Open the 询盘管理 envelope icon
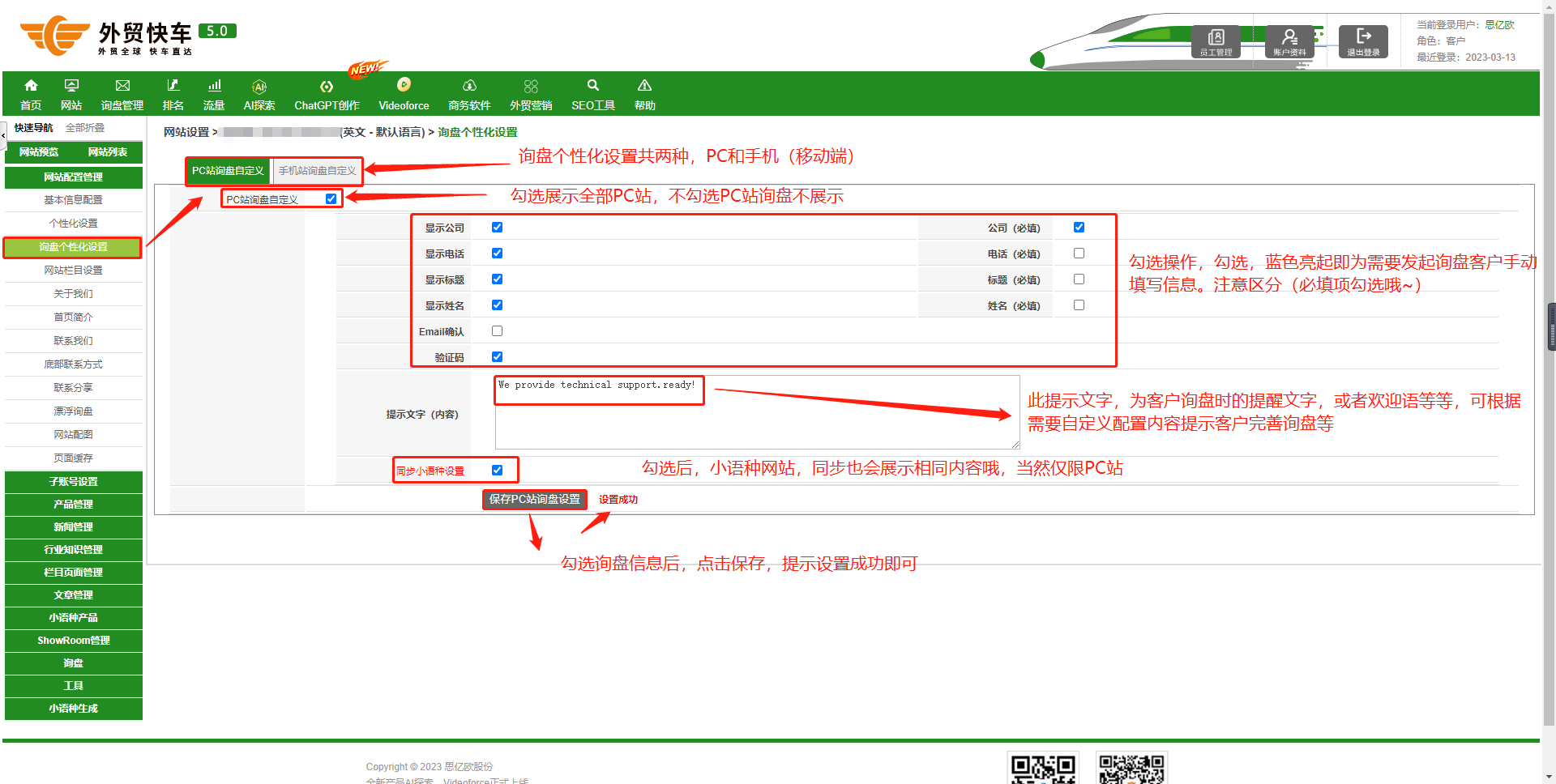The width and height of the screenshot is (1556, 784). pos(122,86)
